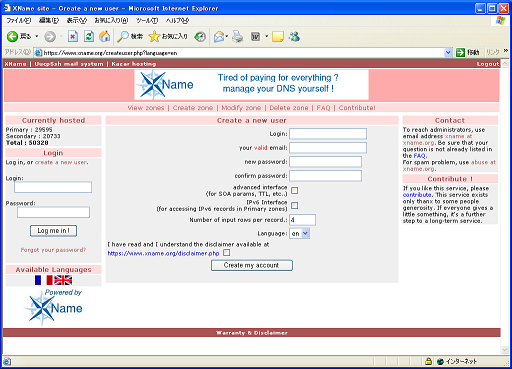Click the Powered by XName logo
Image resolution: width=512 pixels, height=369 pixels.
point(54,307)
